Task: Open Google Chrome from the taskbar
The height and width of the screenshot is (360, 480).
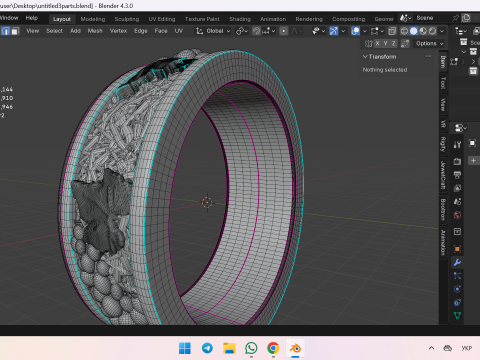Action: pyautogui.click(x=273, y=348)
